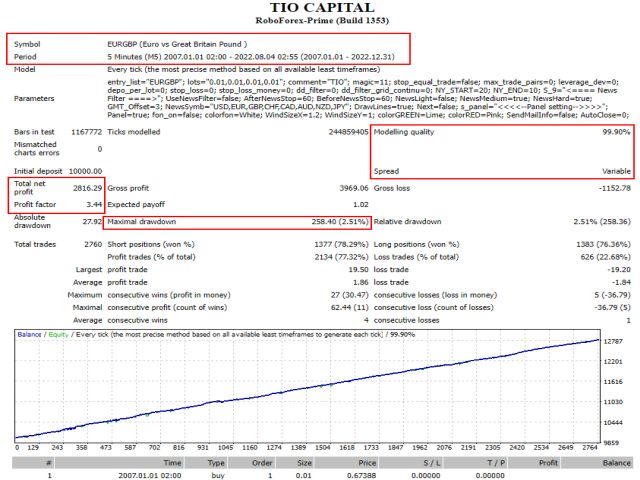Click the Mismatched charts errors label

pos(36,149)
